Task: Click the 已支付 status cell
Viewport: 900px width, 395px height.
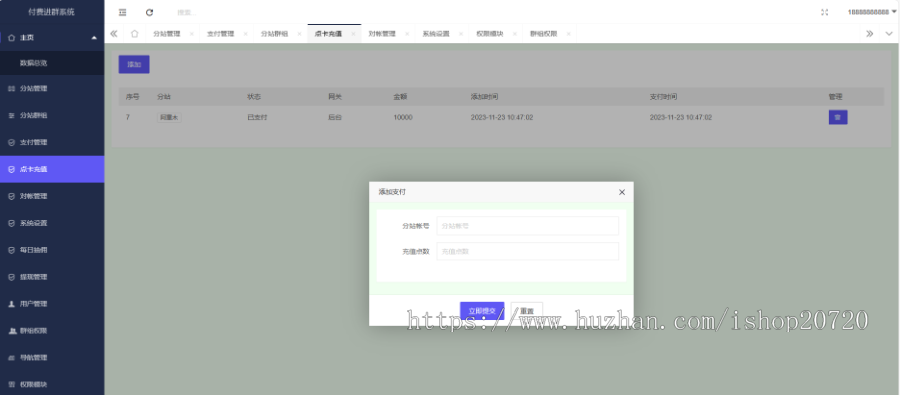Action: [257, 117]
